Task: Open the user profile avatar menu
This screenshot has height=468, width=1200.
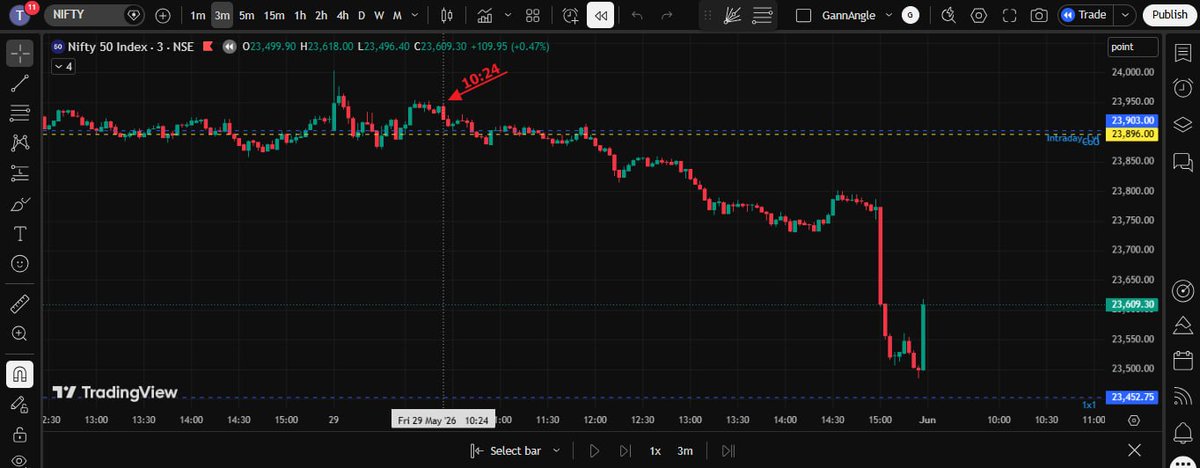Action: 22,15
